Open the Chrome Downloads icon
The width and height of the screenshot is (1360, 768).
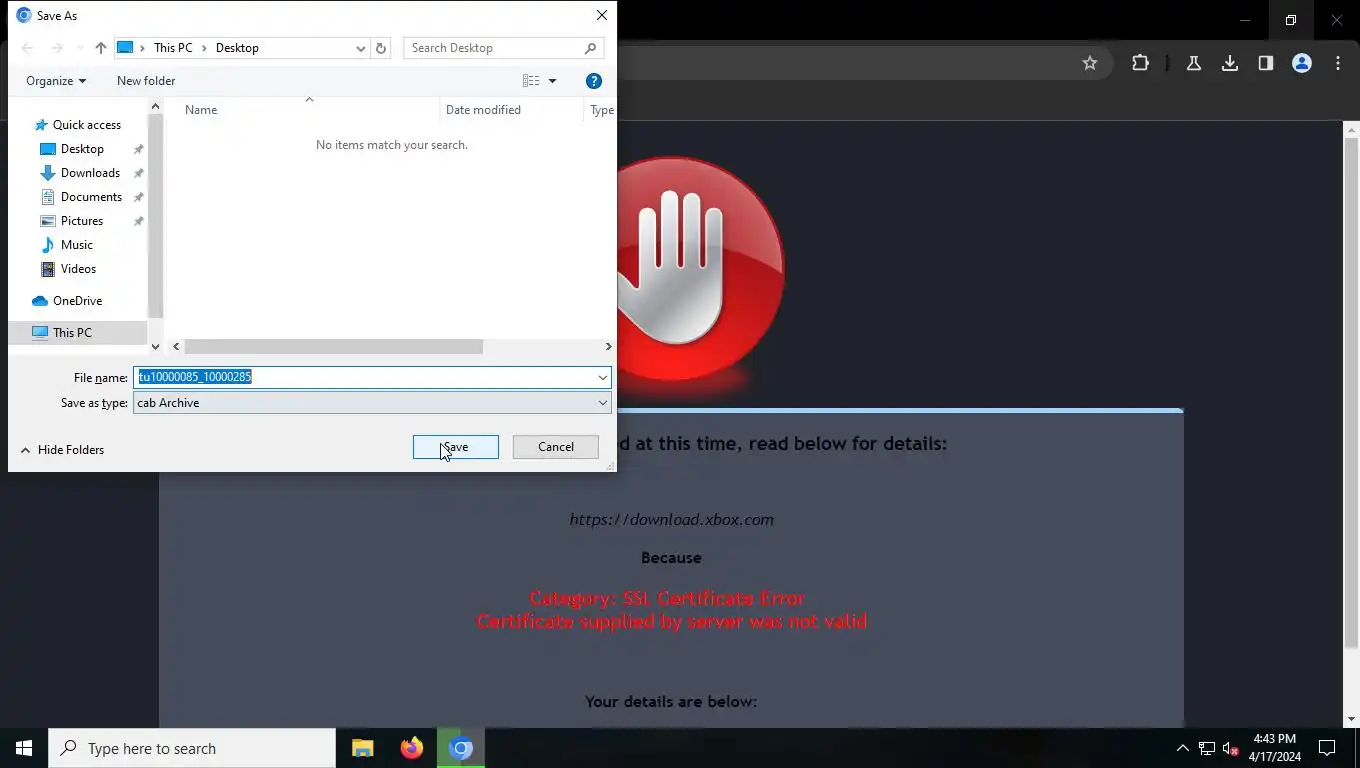[1230, 63]
